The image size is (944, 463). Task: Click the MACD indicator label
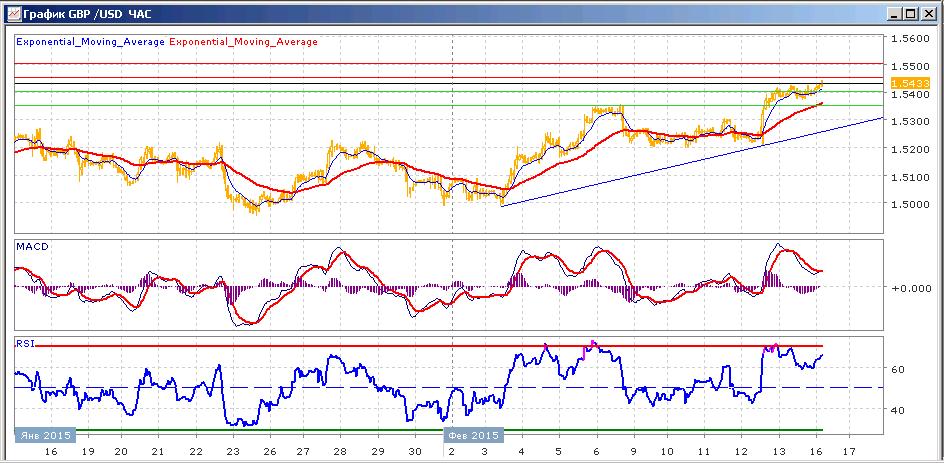tap(31, 247)
